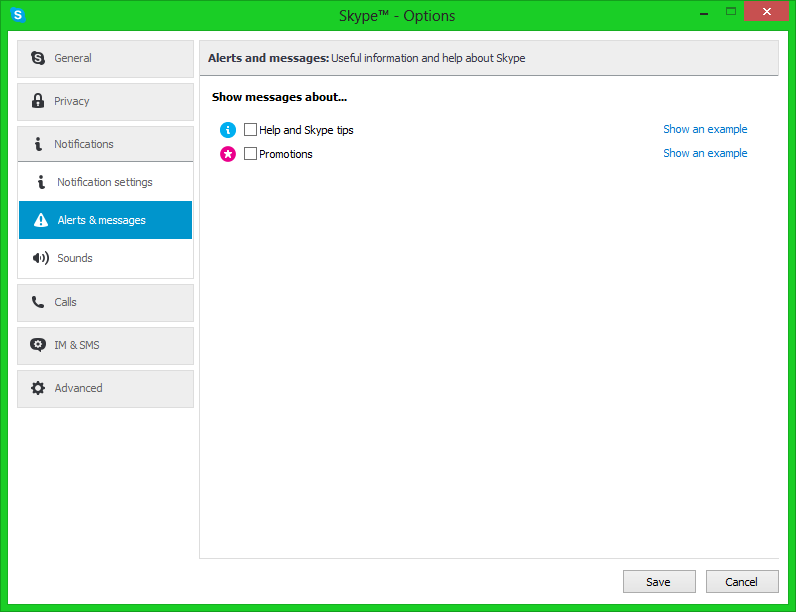Viewport: 796px width, 612px height.
Task: Show an example for Help and Skype tips
Action: 705,129
